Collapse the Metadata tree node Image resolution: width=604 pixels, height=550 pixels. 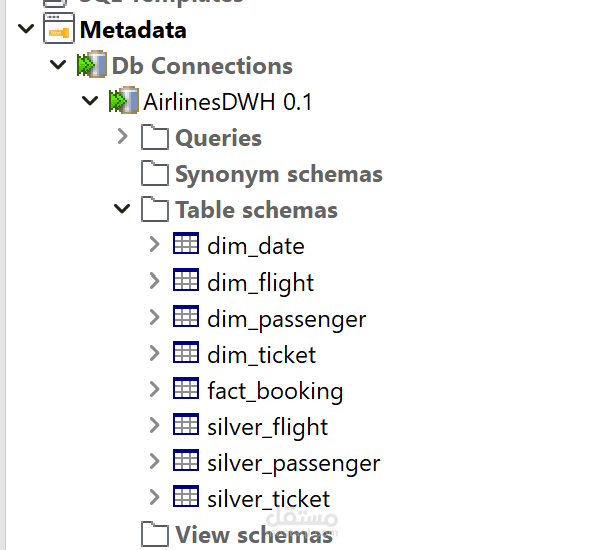coord(24,30)
